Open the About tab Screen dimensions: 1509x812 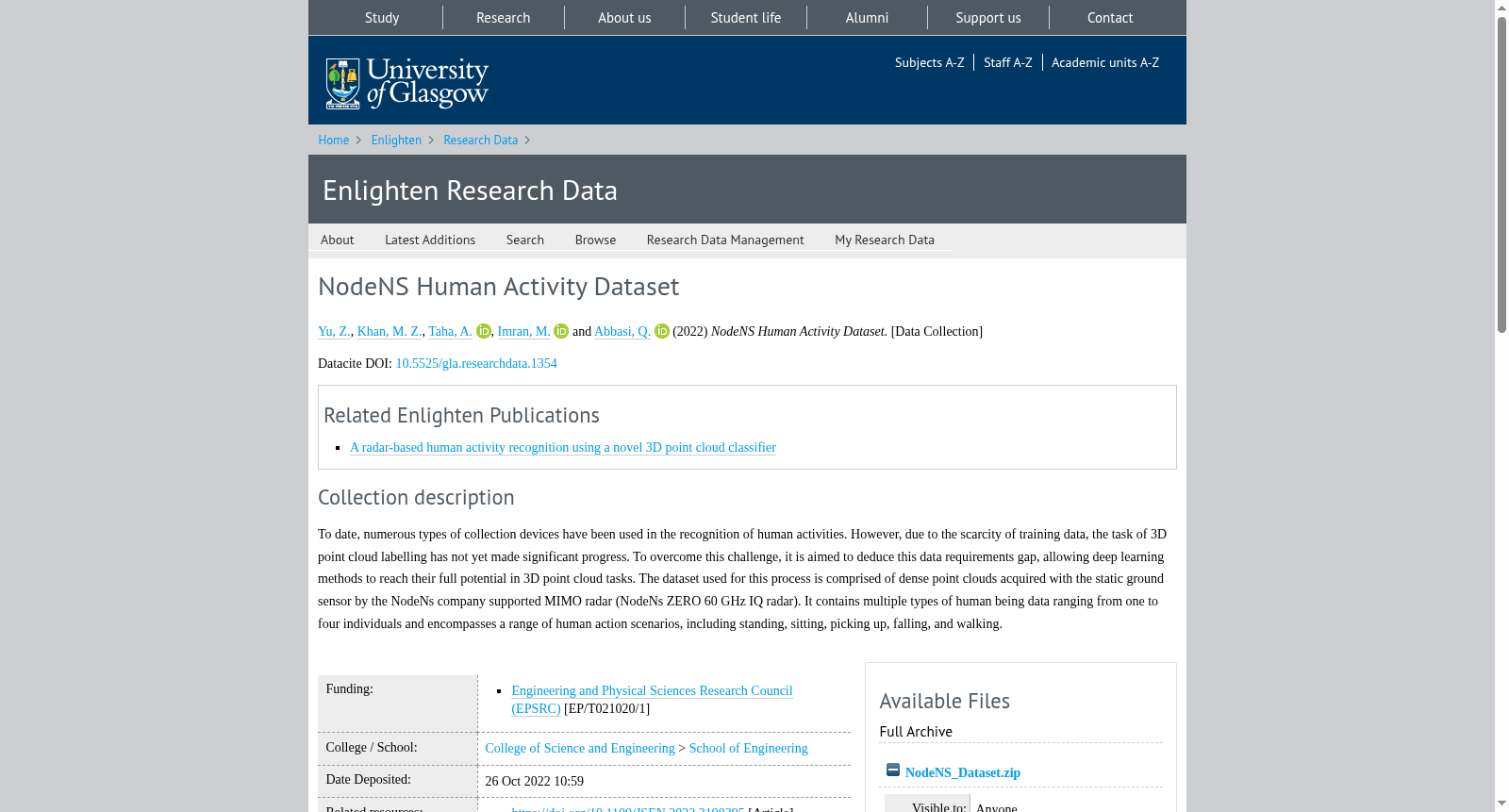(x=337, y=240)
